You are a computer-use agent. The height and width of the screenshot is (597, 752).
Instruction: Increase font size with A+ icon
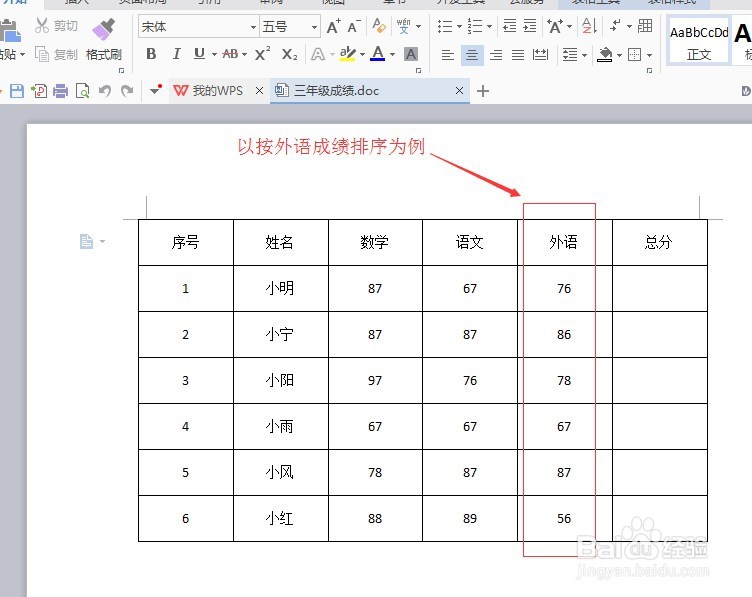tap(333, 26)
